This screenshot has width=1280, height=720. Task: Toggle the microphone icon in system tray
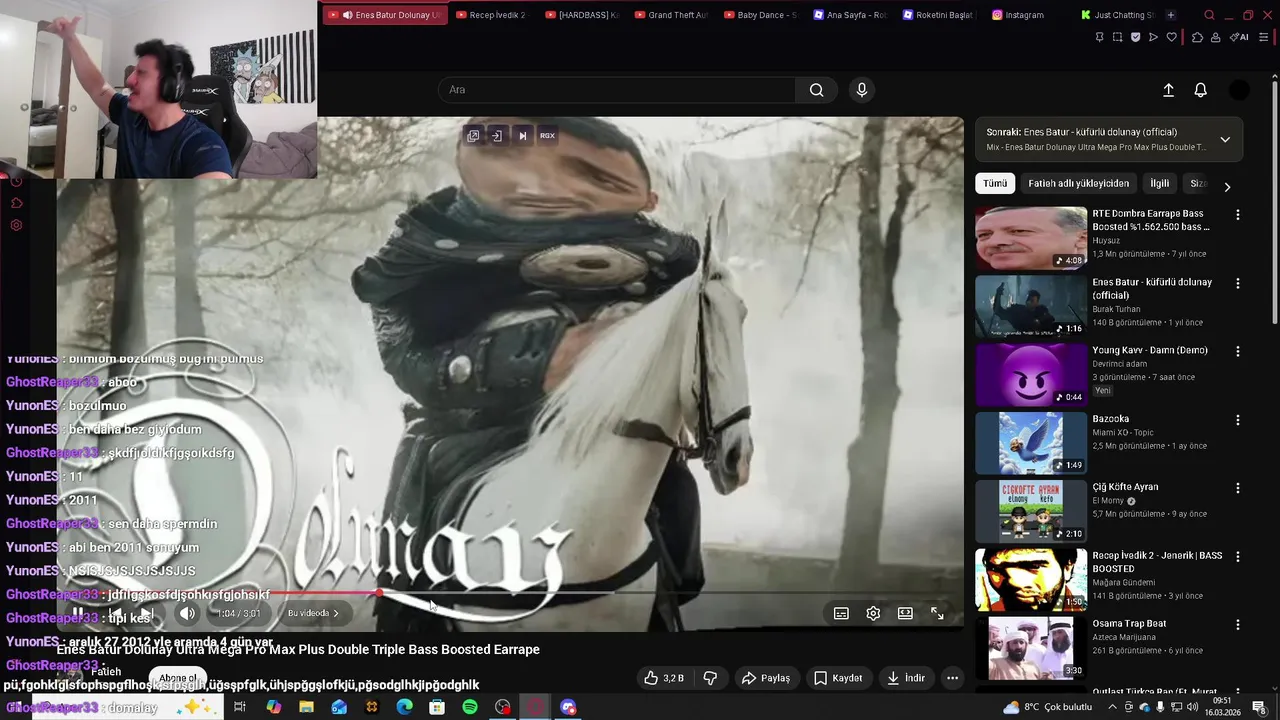pos(1160,707)
